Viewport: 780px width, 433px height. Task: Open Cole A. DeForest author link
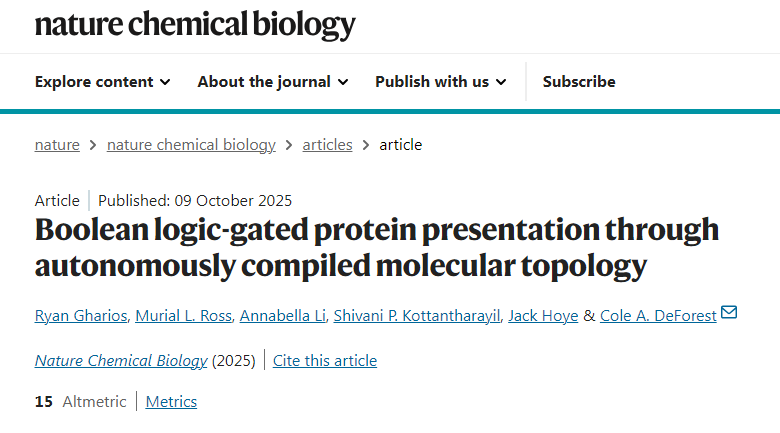click(x=658, y=316)
